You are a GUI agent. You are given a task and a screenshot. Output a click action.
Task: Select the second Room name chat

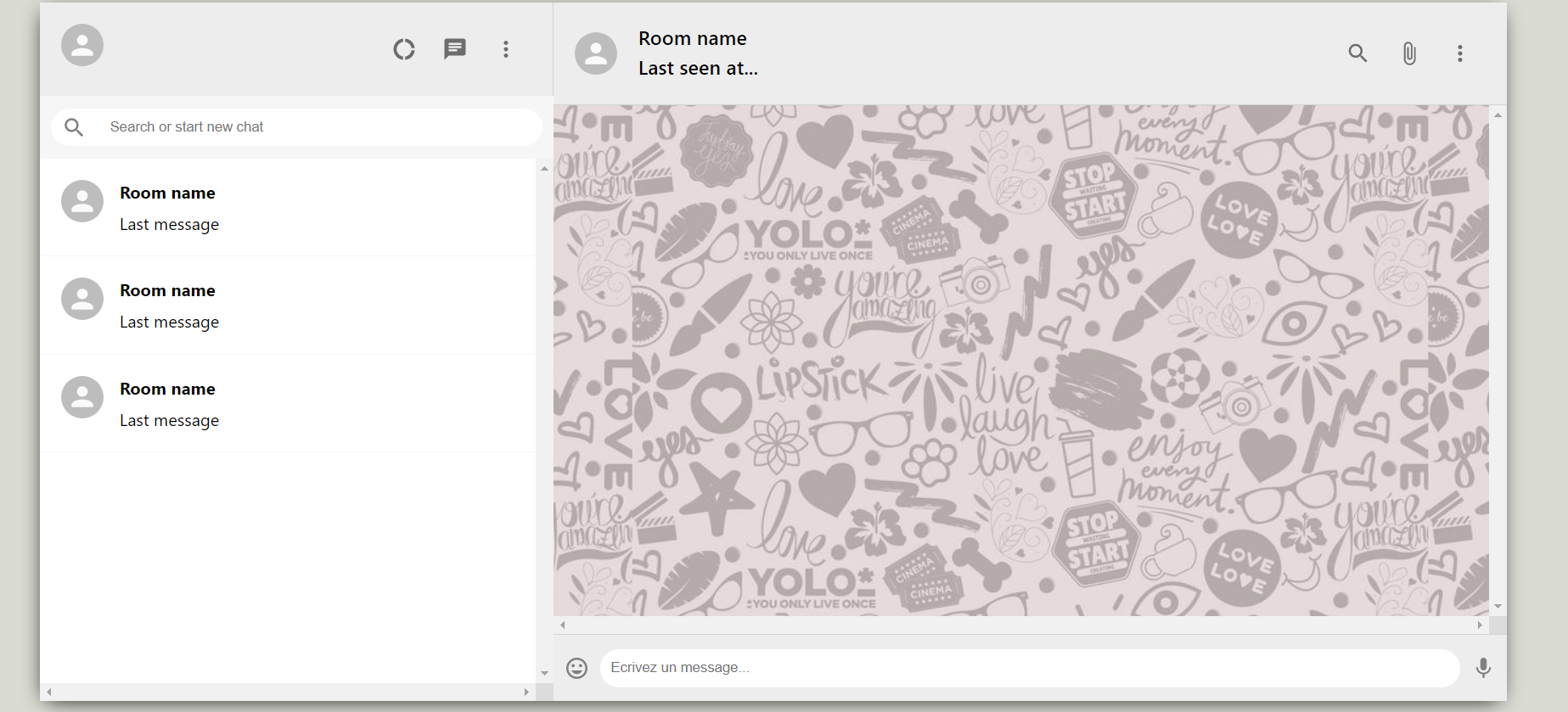coord(289,306)
